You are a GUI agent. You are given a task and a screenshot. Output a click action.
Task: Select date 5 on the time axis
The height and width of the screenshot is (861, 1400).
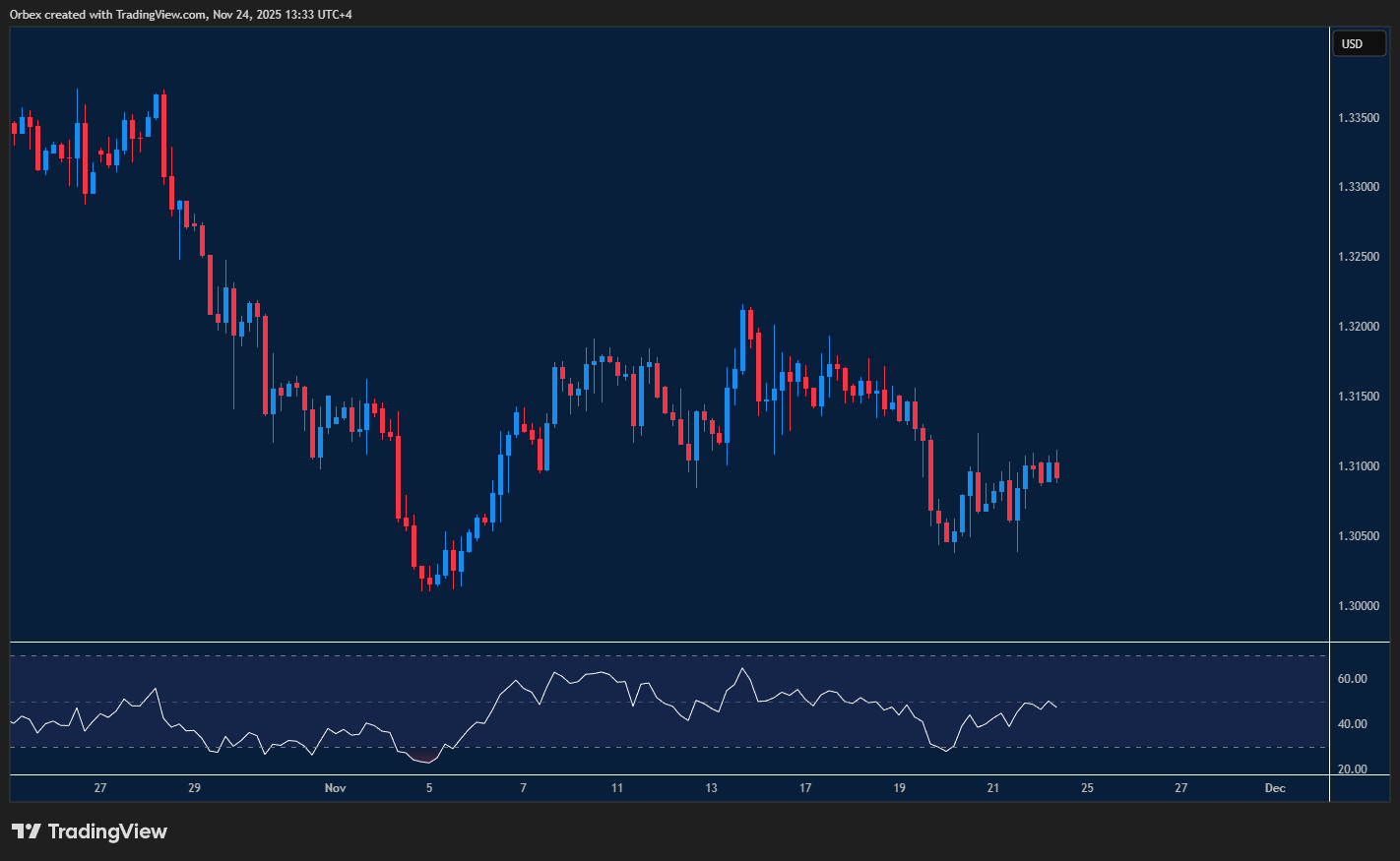[429, 788]
